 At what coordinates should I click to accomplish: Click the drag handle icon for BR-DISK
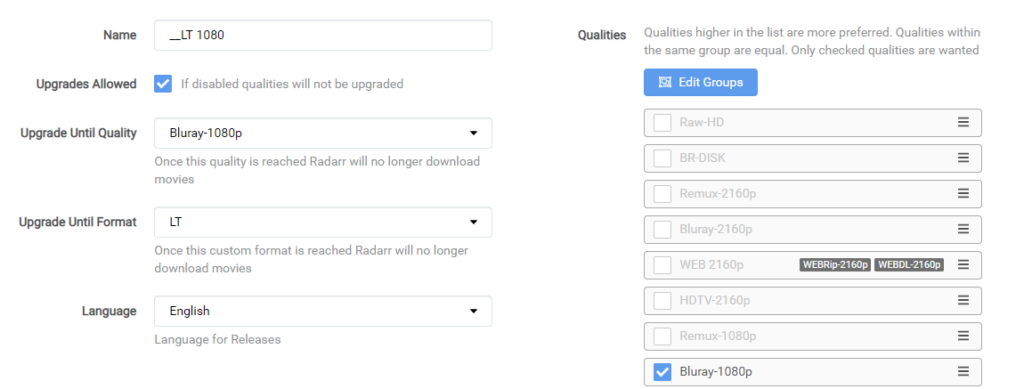(963, 158)
